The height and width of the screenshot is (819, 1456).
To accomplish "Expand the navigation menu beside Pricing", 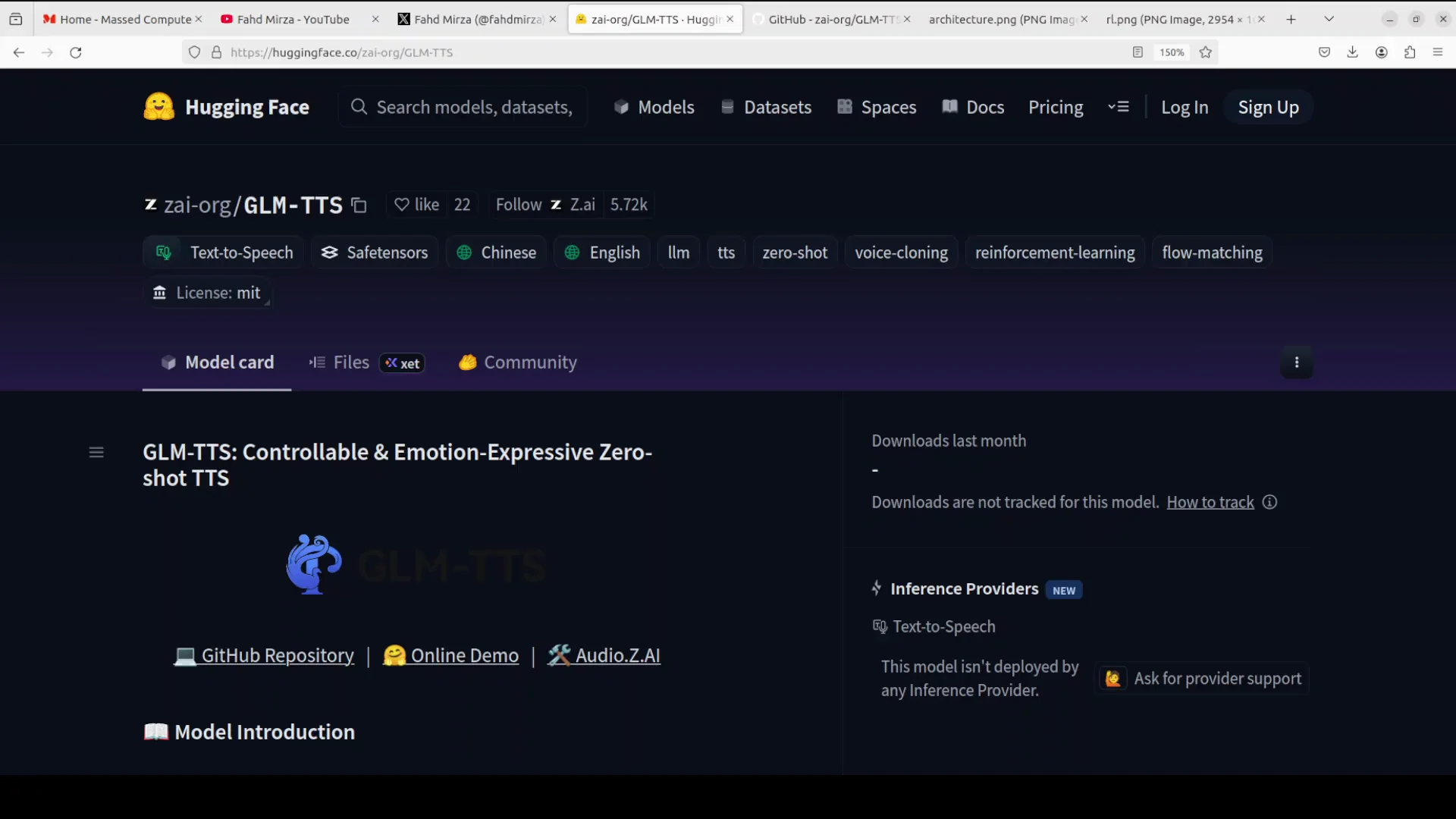I will point(1119,107).
